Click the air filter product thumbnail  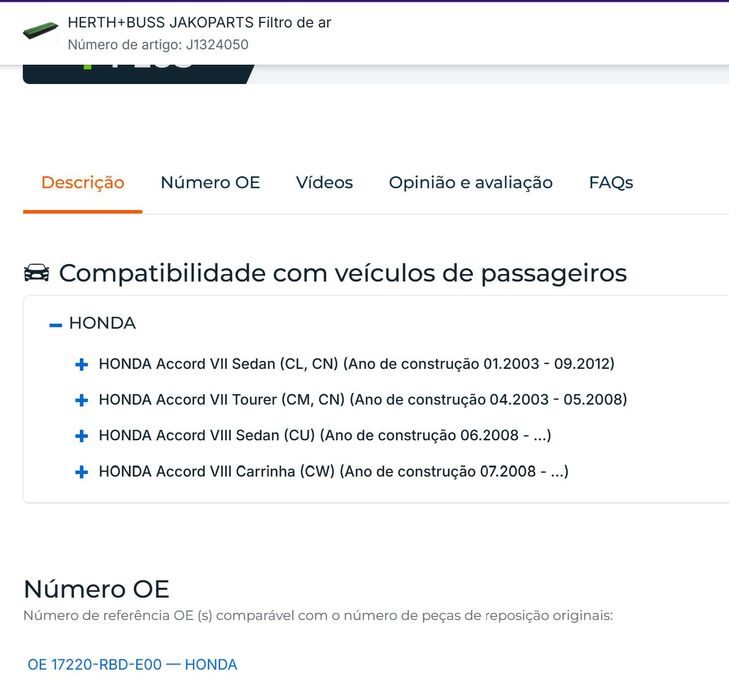(x=41, y=31)
